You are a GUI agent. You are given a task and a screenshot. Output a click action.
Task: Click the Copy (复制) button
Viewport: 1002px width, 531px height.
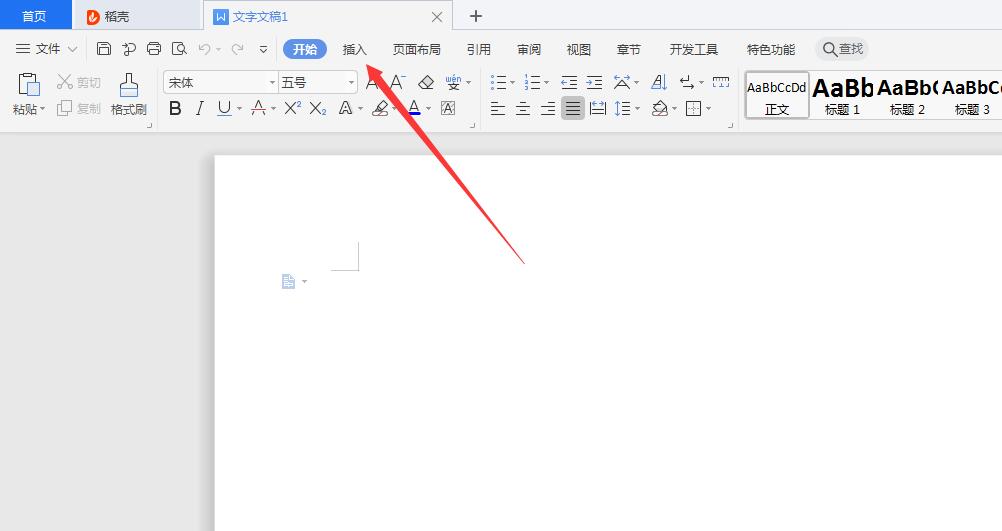(78, 109)
